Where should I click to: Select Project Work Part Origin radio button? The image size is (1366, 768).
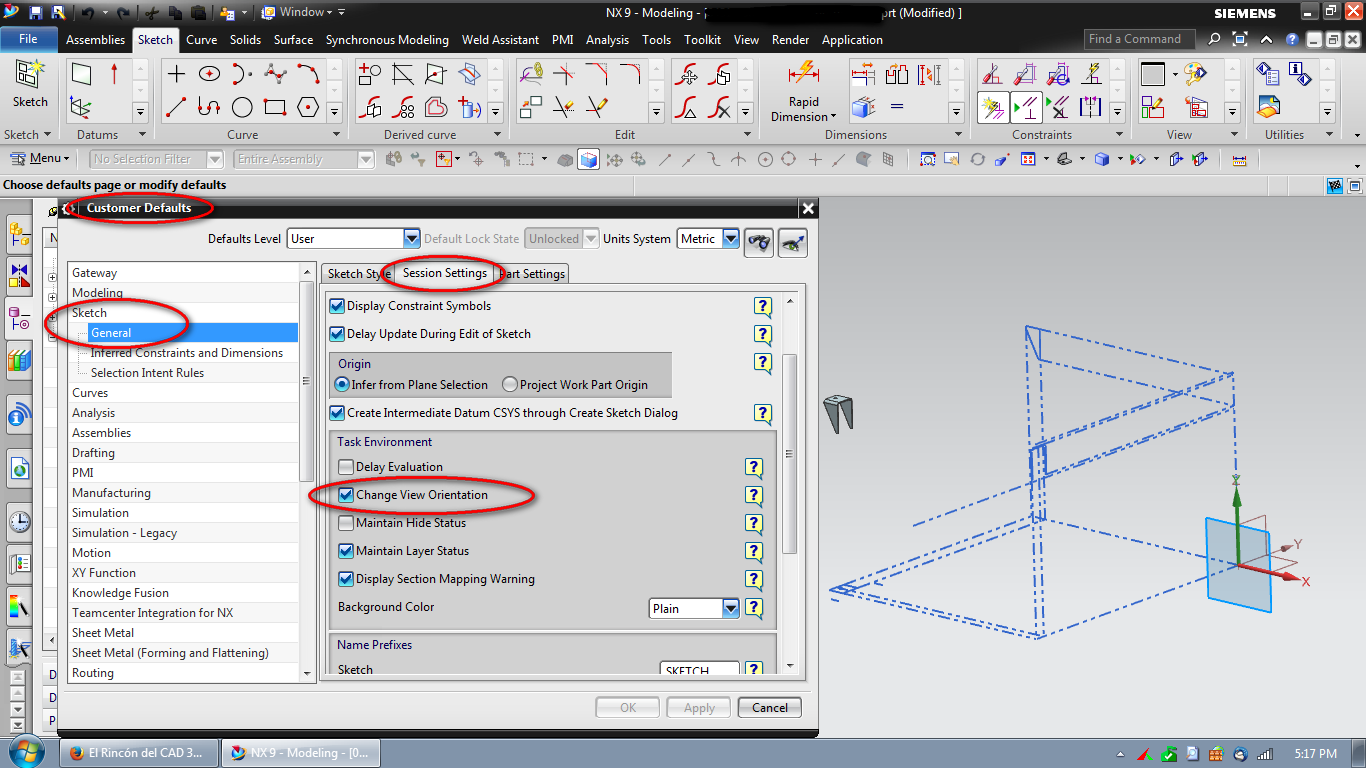[510, 385]
